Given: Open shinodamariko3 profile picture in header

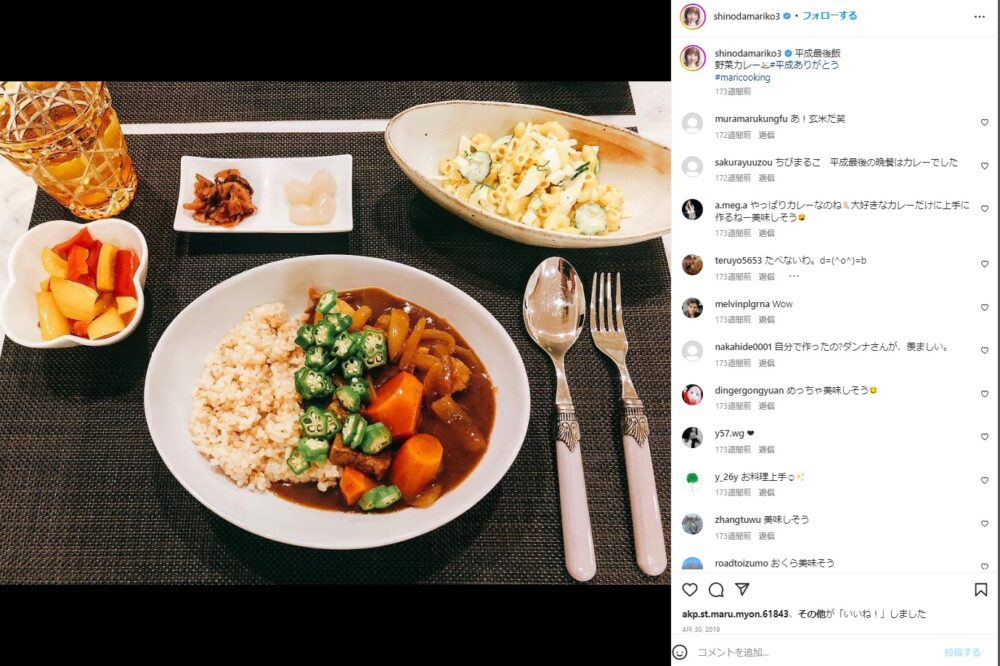Looking at the screenshot, I should tap(693, 17).
